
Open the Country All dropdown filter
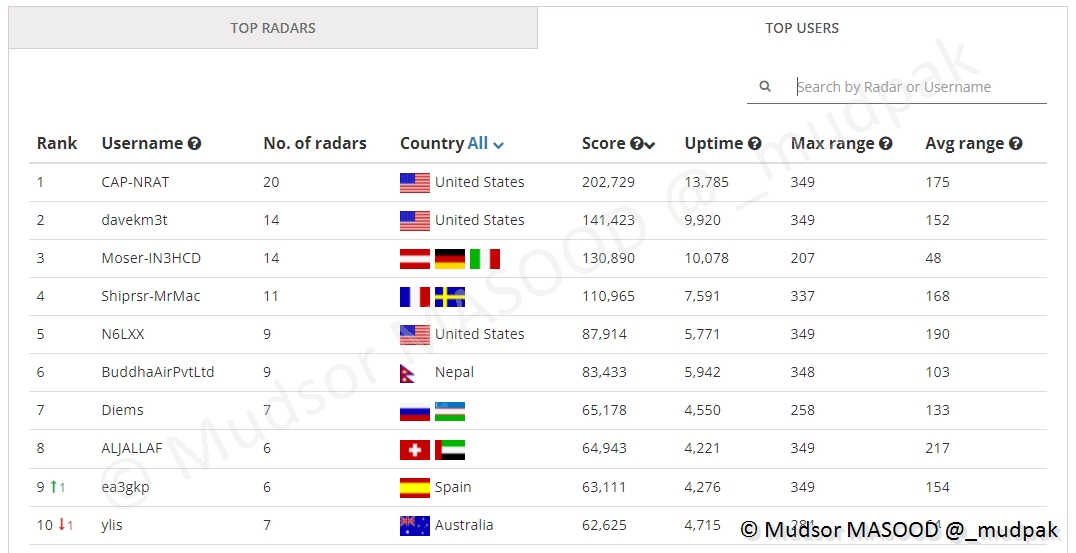486,144
